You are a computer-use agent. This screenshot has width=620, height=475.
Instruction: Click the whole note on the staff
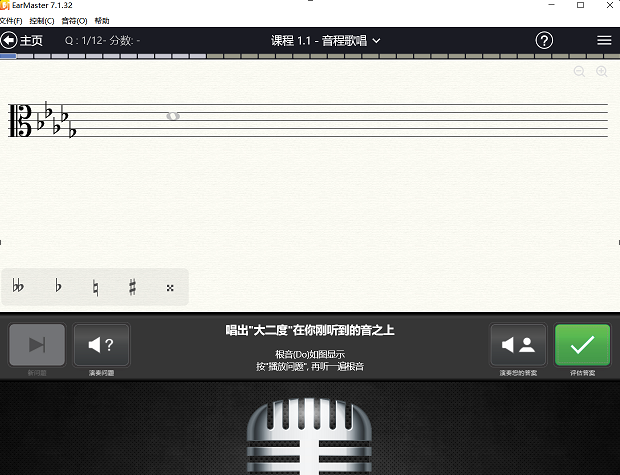(x=173, y=116)
